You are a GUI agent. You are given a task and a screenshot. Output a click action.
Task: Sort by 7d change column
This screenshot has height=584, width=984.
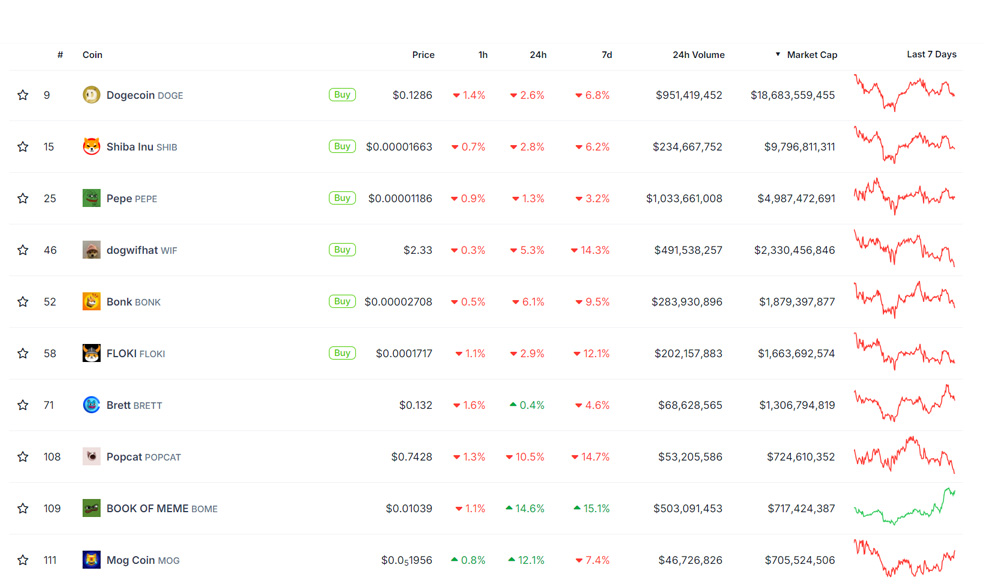pyautogui.click(x=607, y=55)
